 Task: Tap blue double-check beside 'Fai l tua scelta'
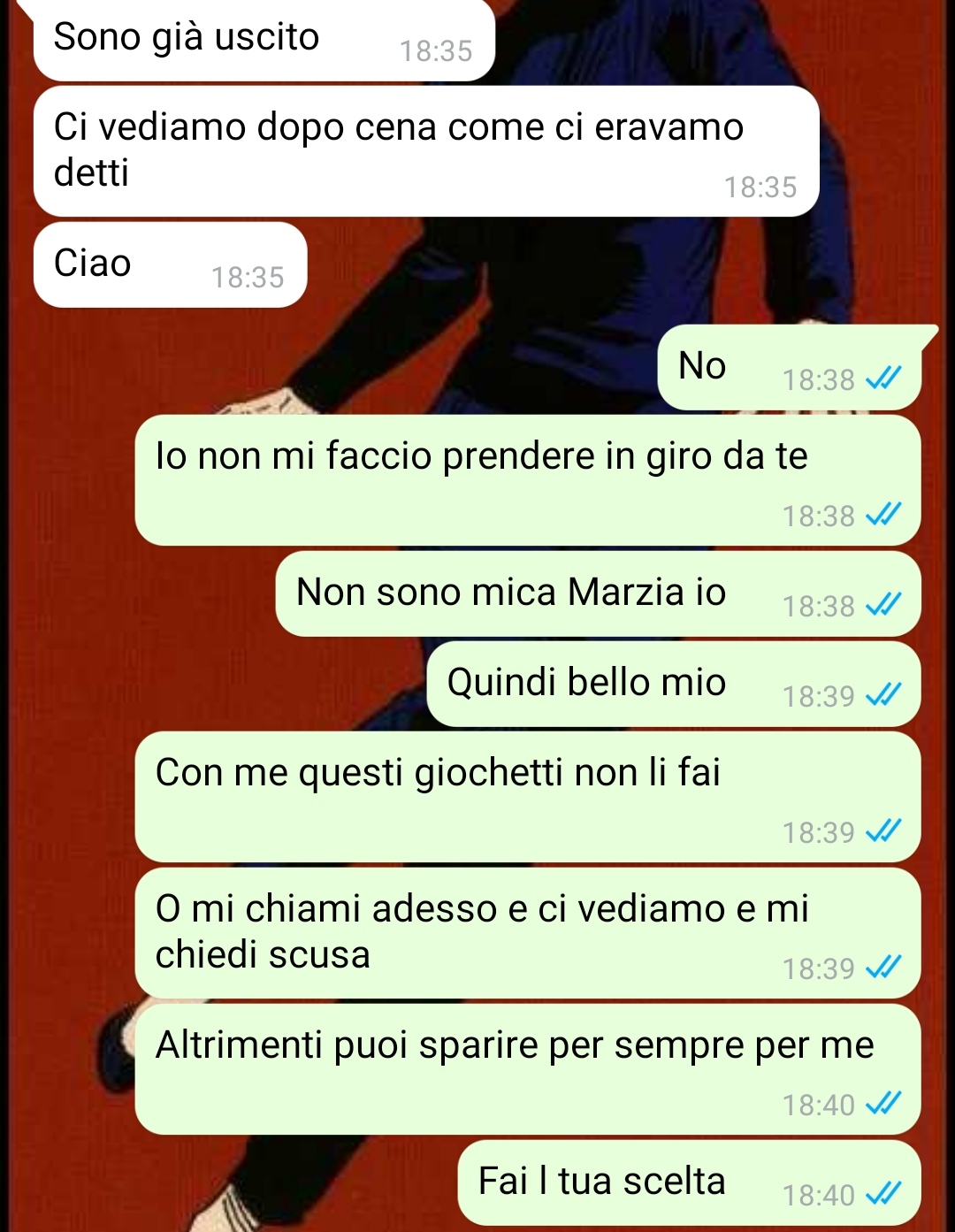[882, 1194]
